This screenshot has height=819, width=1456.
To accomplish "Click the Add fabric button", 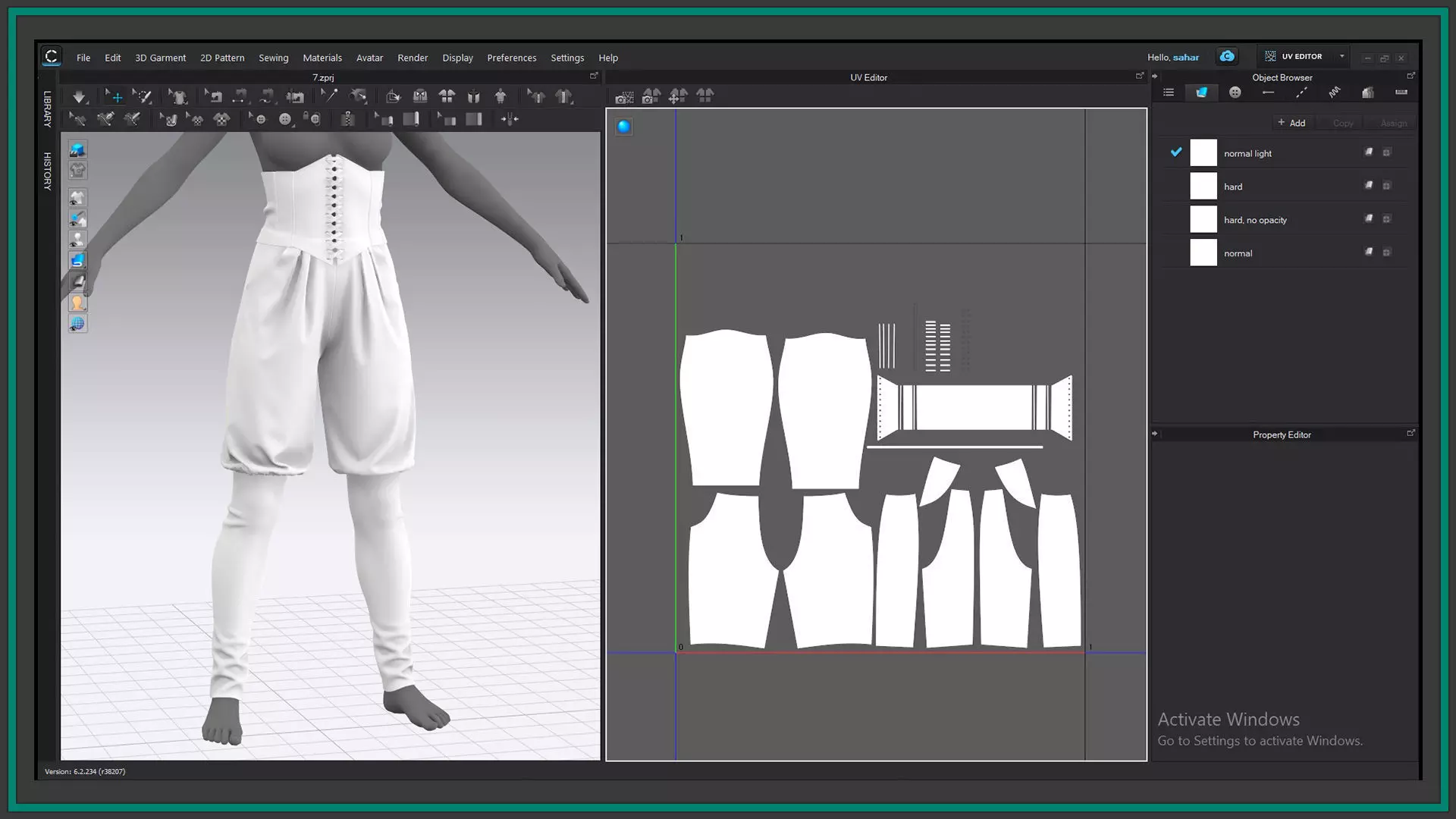I will [x=1291, y=123].
